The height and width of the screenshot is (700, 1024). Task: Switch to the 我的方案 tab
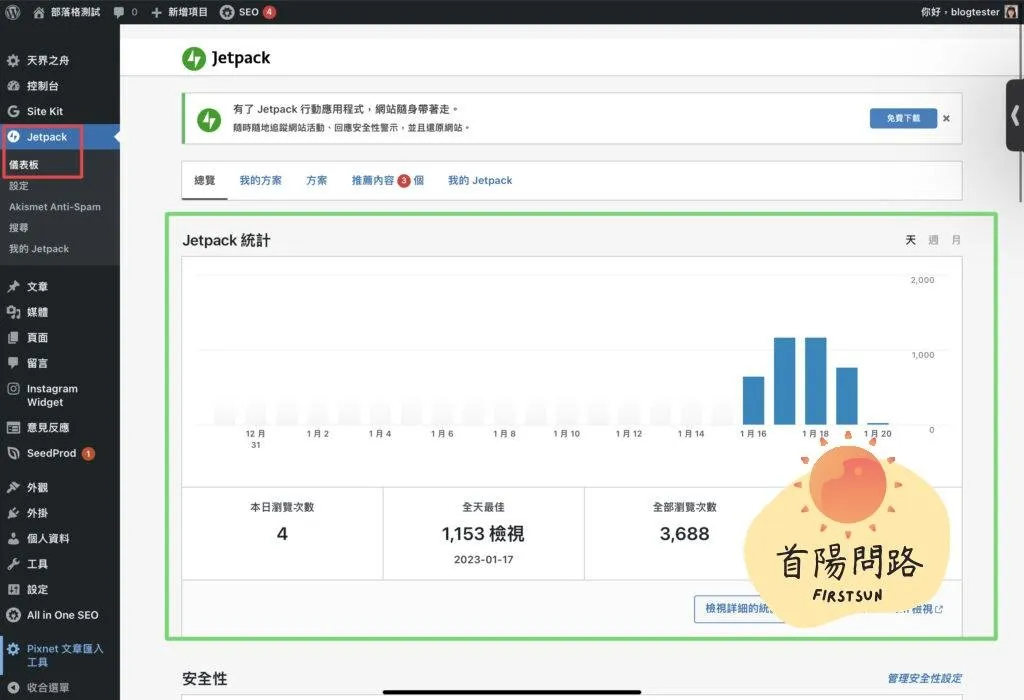coord(260,181)
